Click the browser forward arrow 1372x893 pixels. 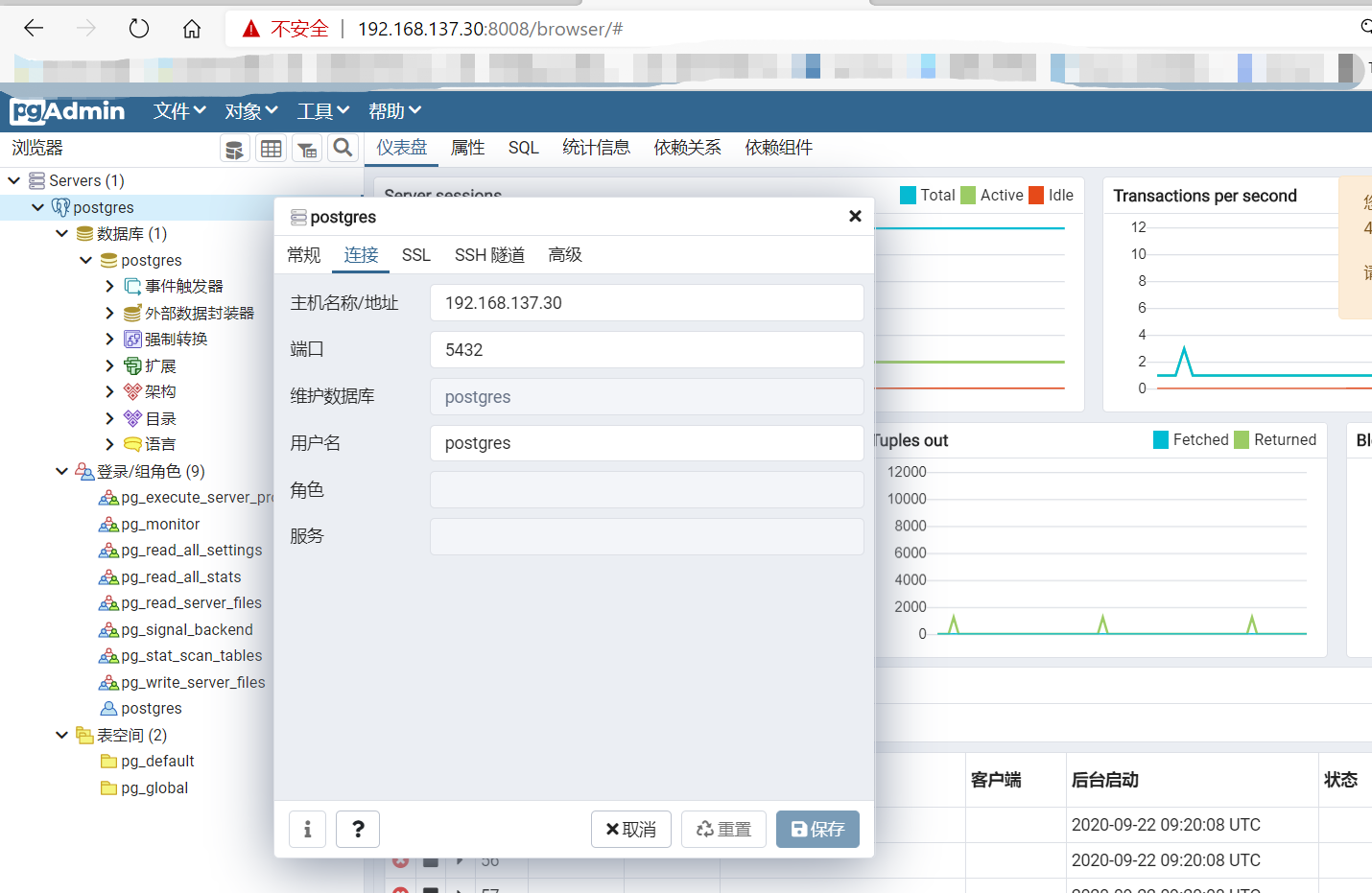86,29
